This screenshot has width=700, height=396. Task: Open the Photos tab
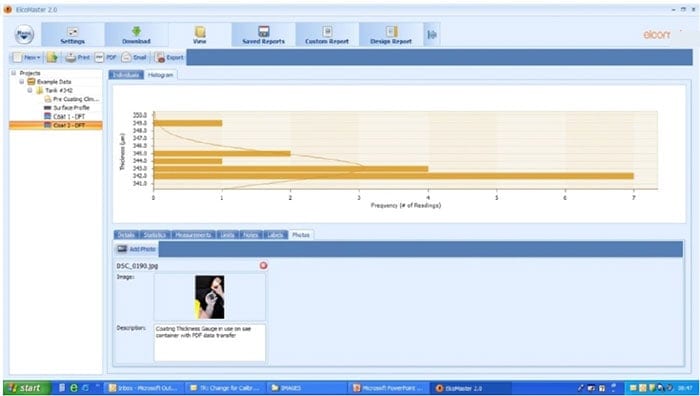pyautogui.click(x=301, y=235)
